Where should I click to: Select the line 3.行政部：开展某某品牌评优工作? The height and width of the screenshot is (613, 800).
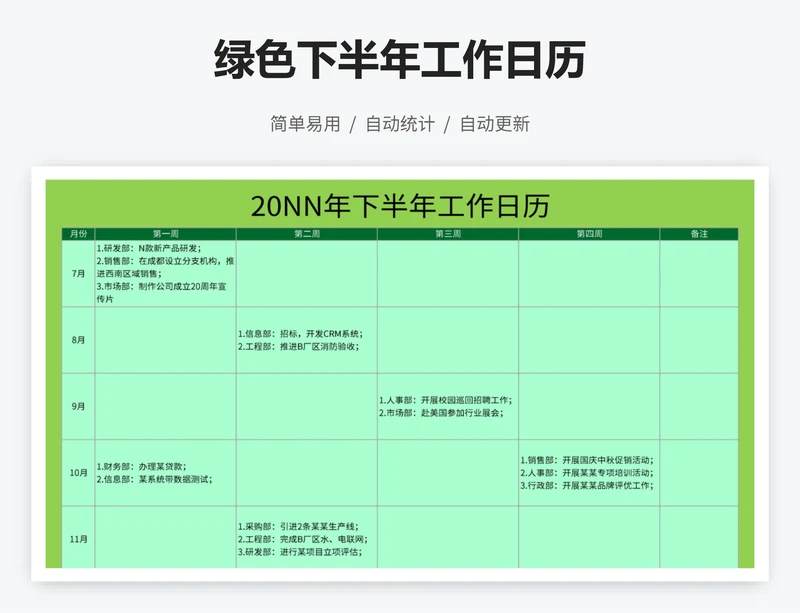click(587, 485)
